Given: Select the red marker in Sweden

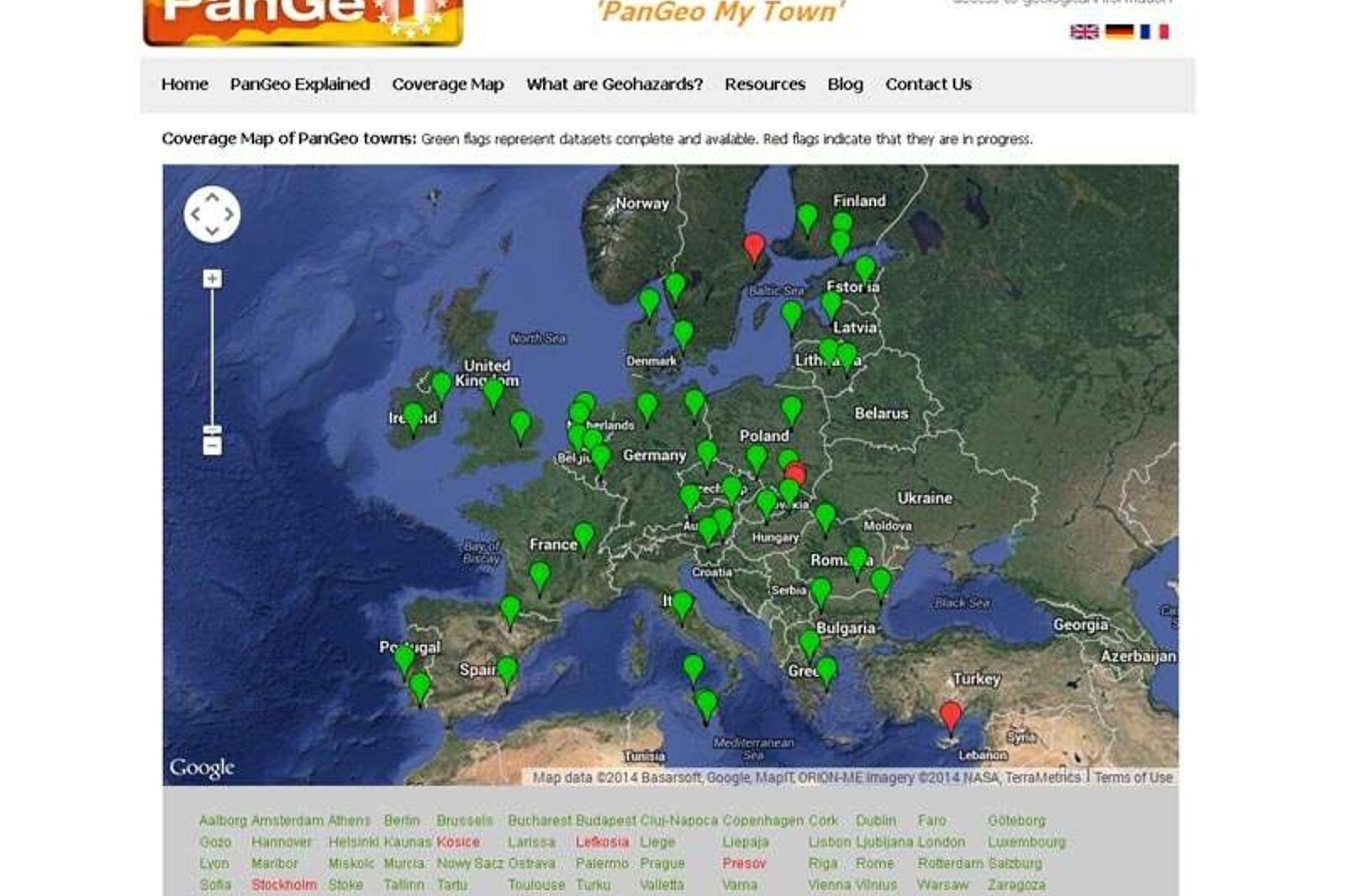Looking at the screenshot, I should pos(754,246).
